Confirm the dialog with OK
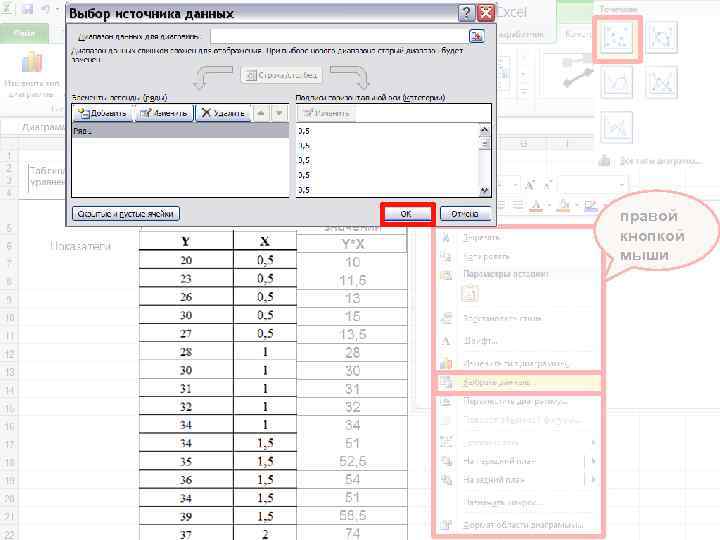The width and height of the screenshot is (720, 540). pos(407,214)
